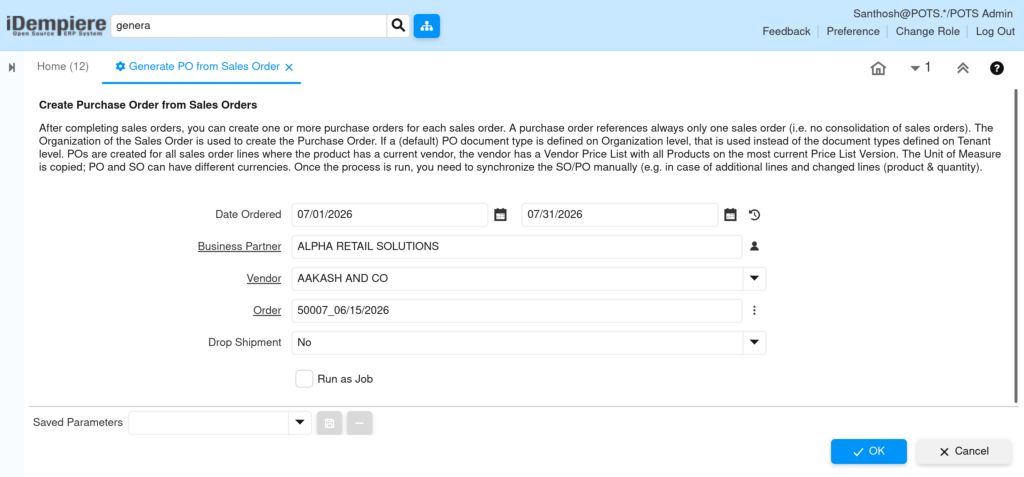Click the Business Partner label link
The height and width of the screenshot is (477, 1024).
pos(239,246)
